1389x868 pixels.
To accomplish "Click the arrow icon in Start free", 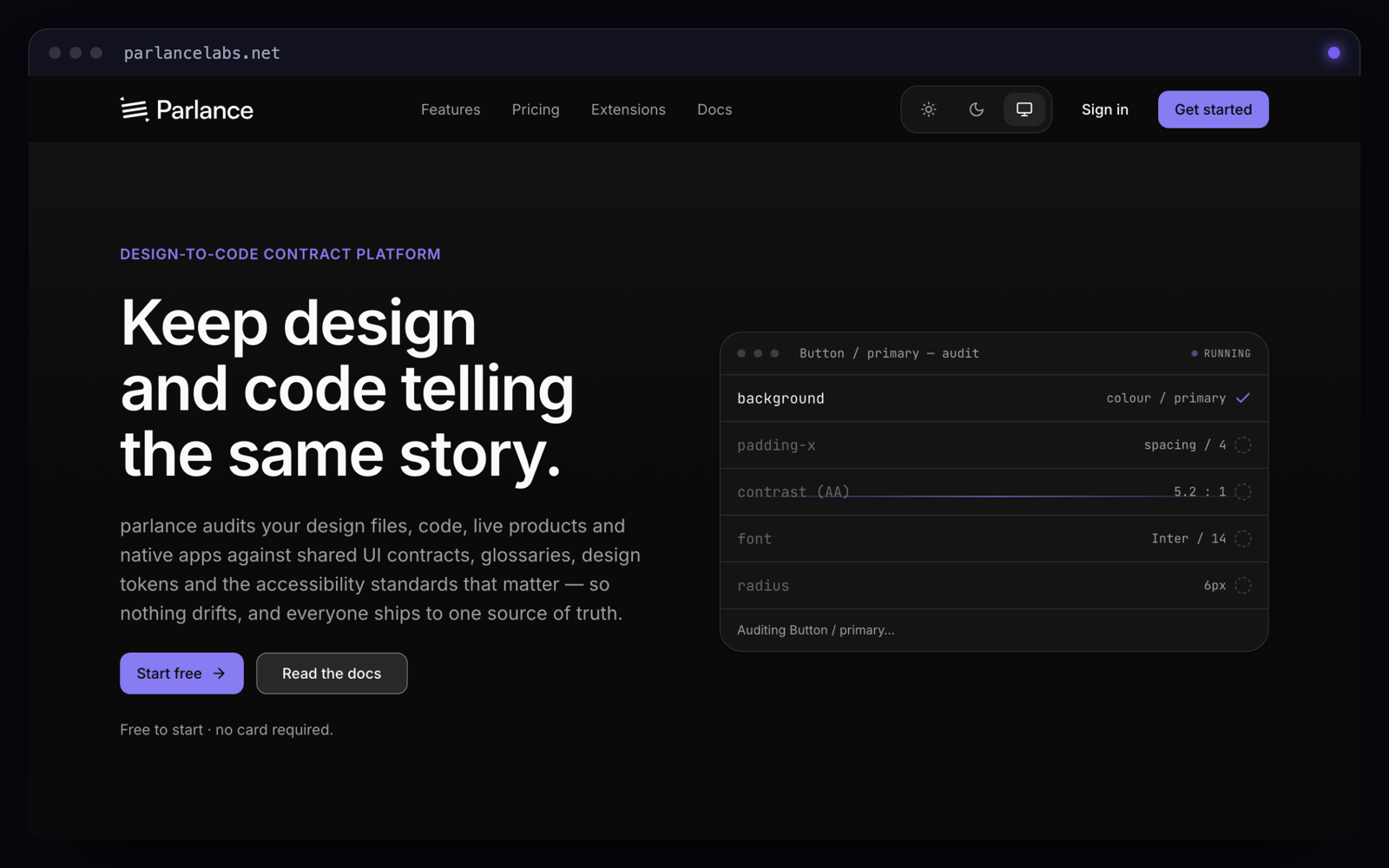I will [x=219, y=674].
